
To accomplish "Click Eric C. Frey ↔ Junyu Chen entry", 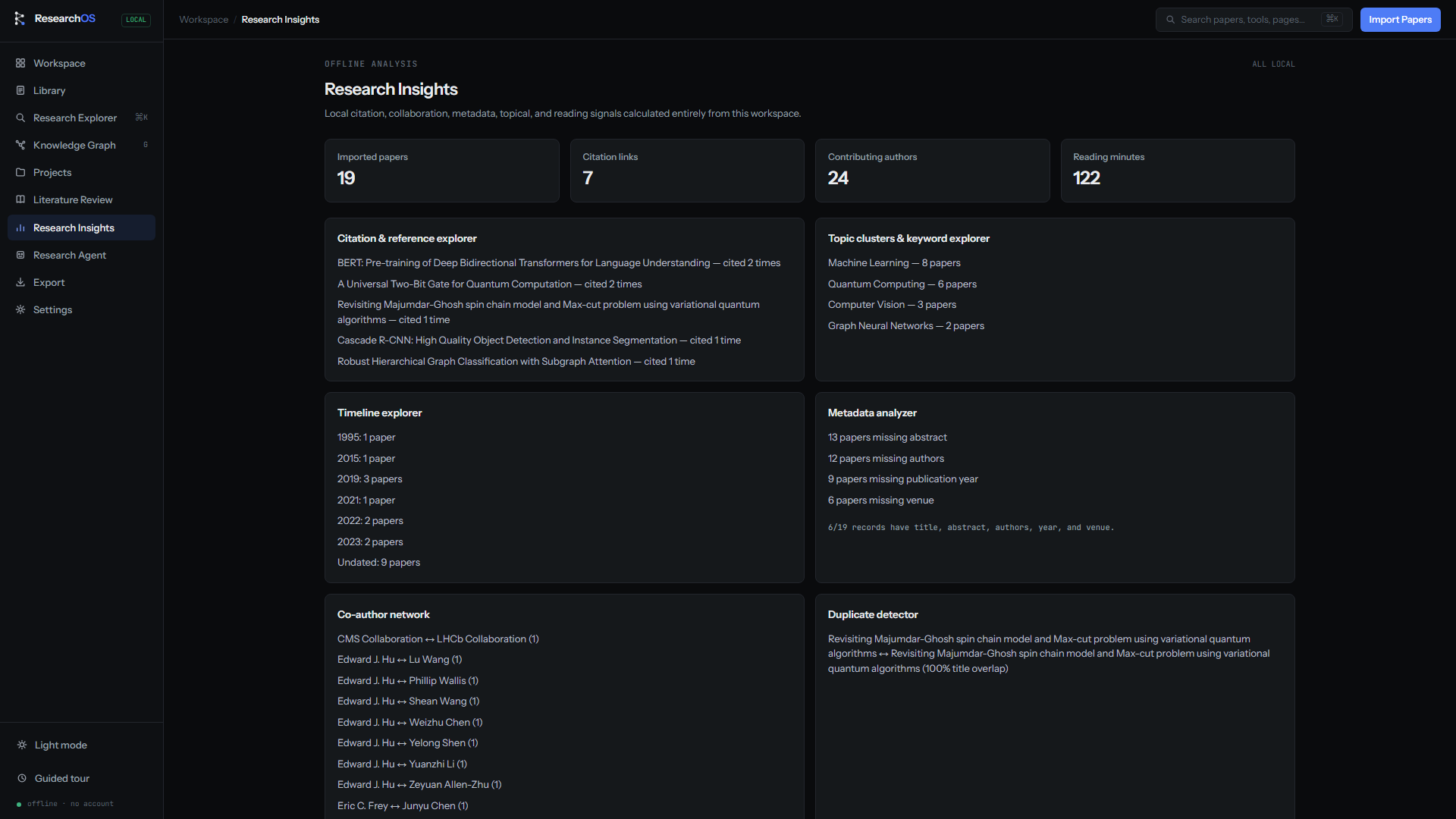I will [x=403, y=806].
